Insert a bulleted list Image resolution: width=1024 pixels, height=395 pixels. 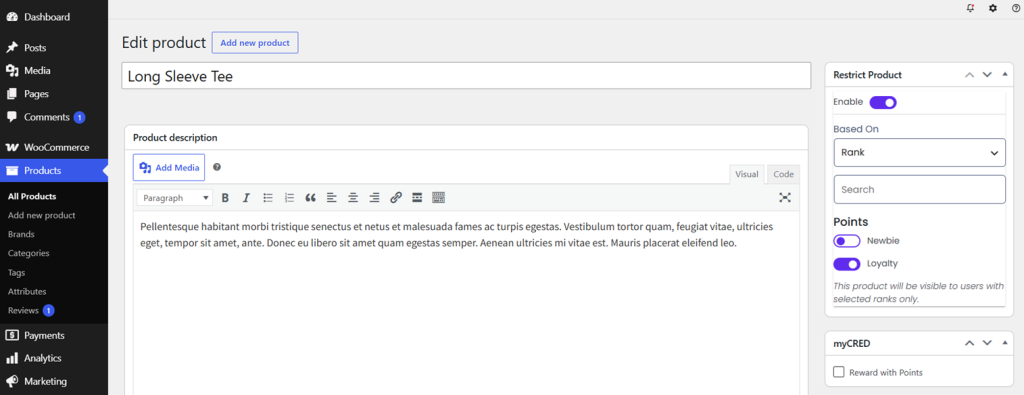pos(268,198)
